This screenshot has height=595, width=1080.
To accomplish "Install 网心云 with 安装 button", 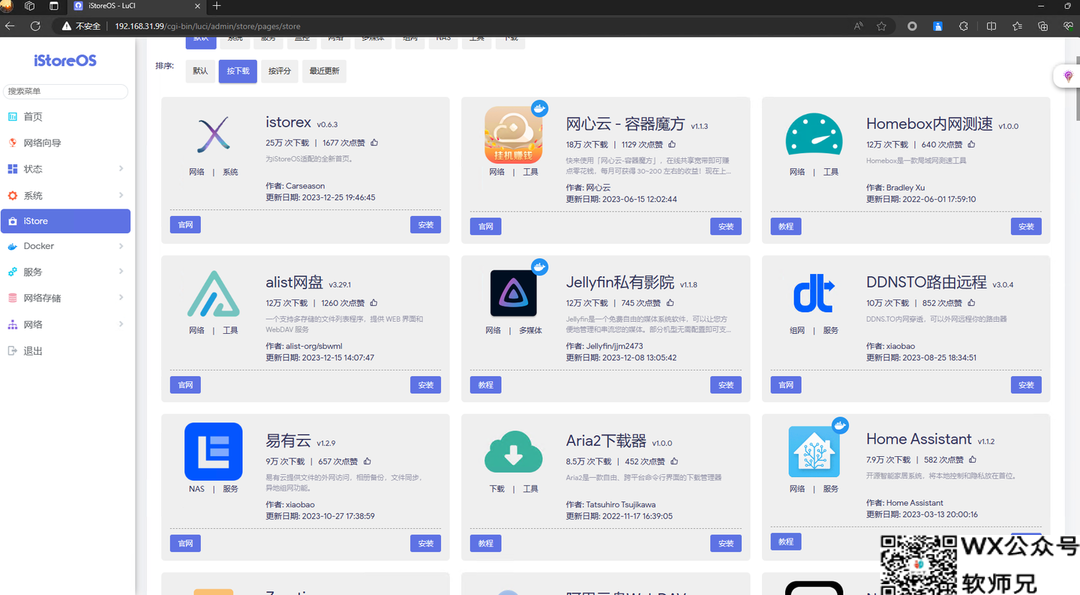I will 726,227.
